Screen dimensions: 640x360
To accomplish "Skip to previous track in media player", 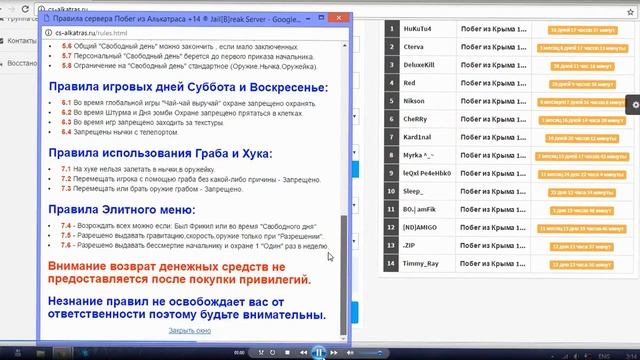I will point(303,353).
